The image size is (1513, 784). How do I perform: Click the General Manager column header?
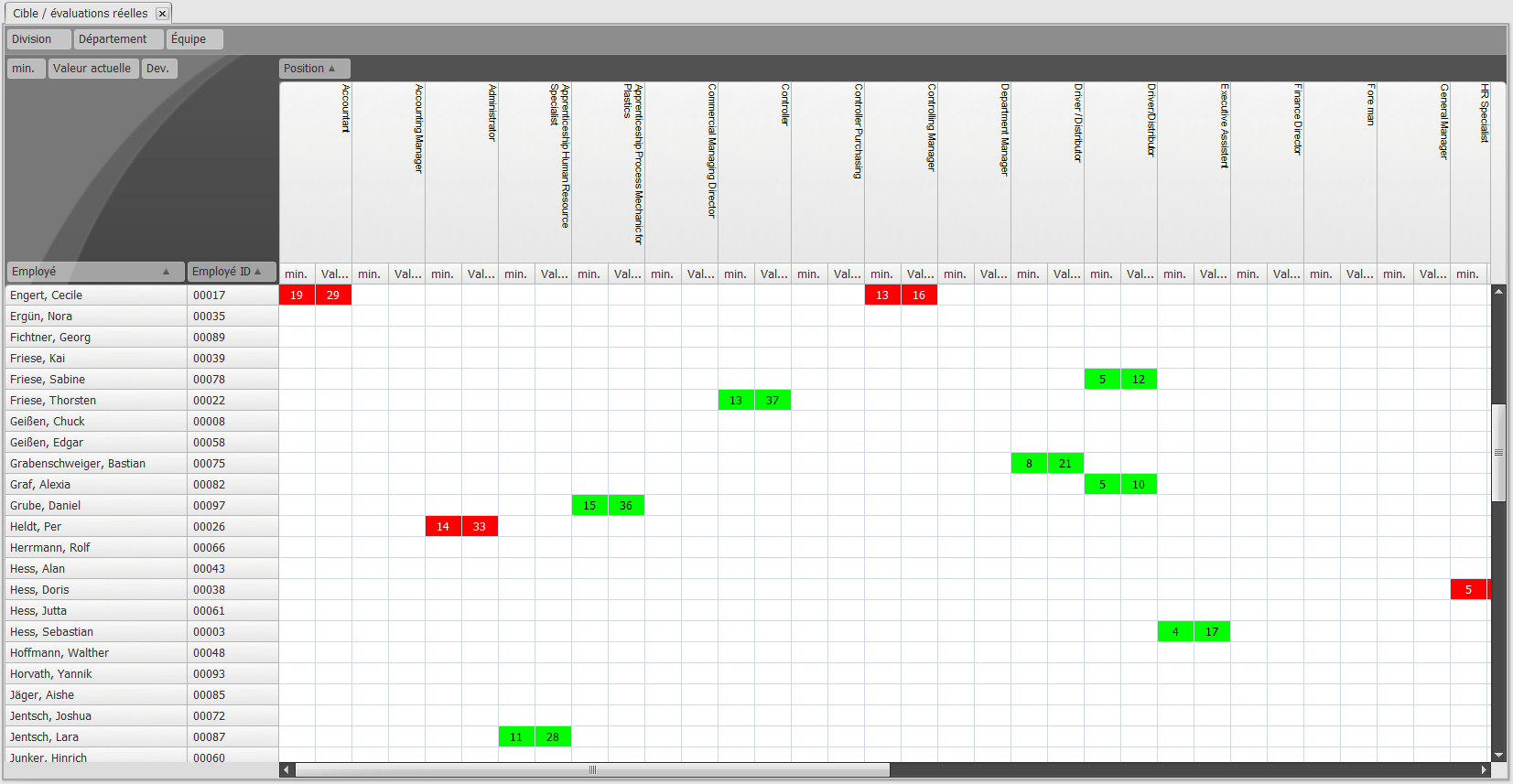pos(1414,172)
